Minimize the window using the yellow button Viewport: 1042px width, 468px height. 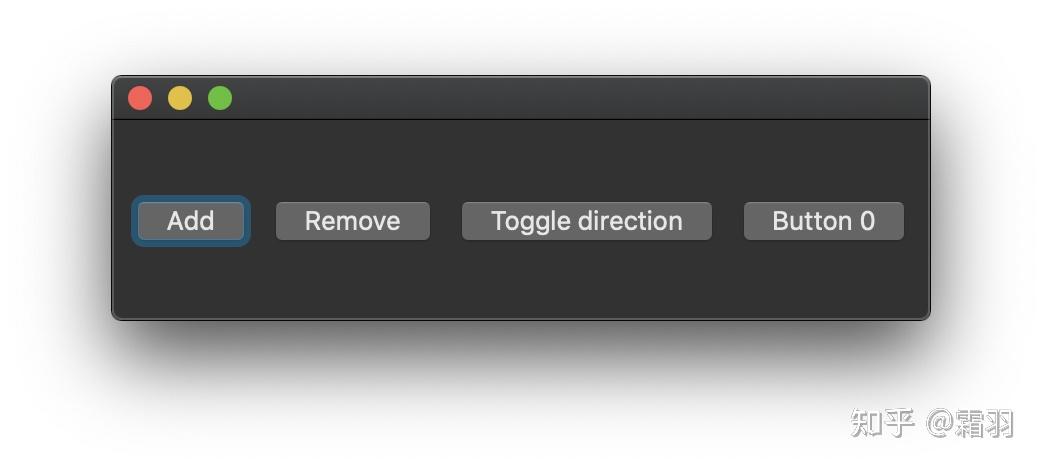(180, 98)
